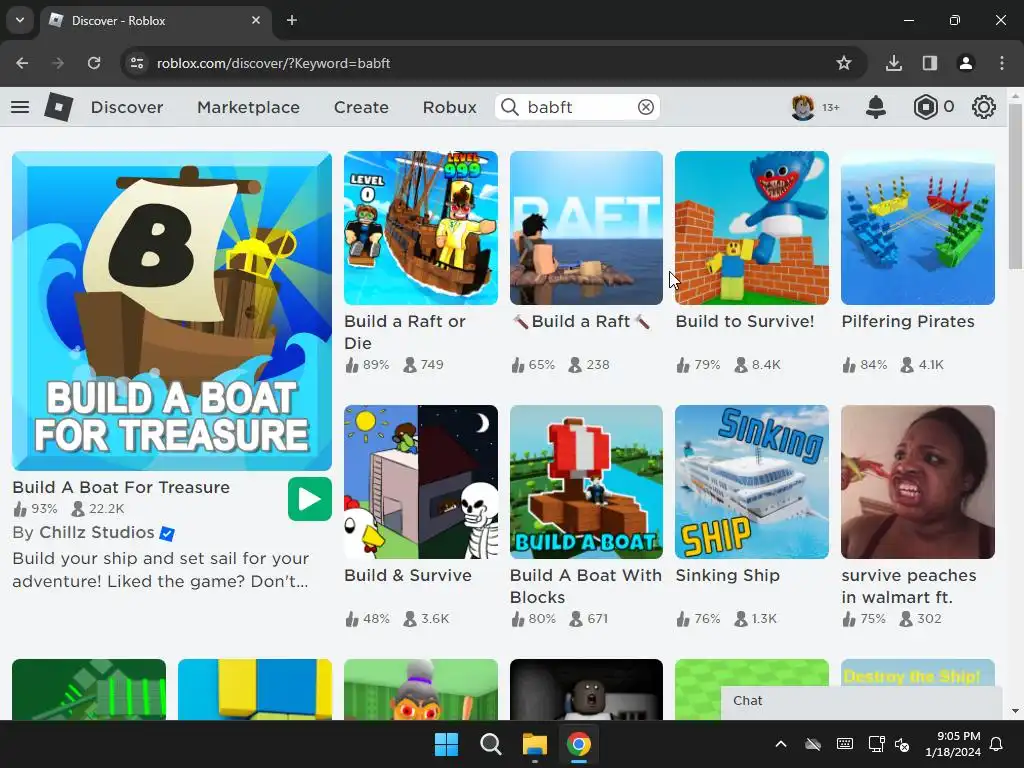Open the tab search dropdown

tap(20, 20)
